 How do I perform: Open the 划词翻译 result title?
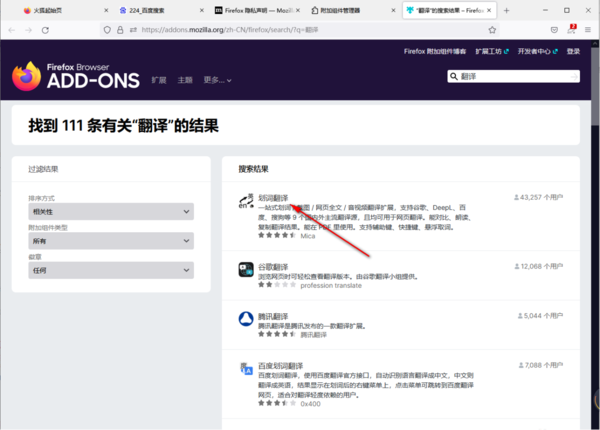273,198
